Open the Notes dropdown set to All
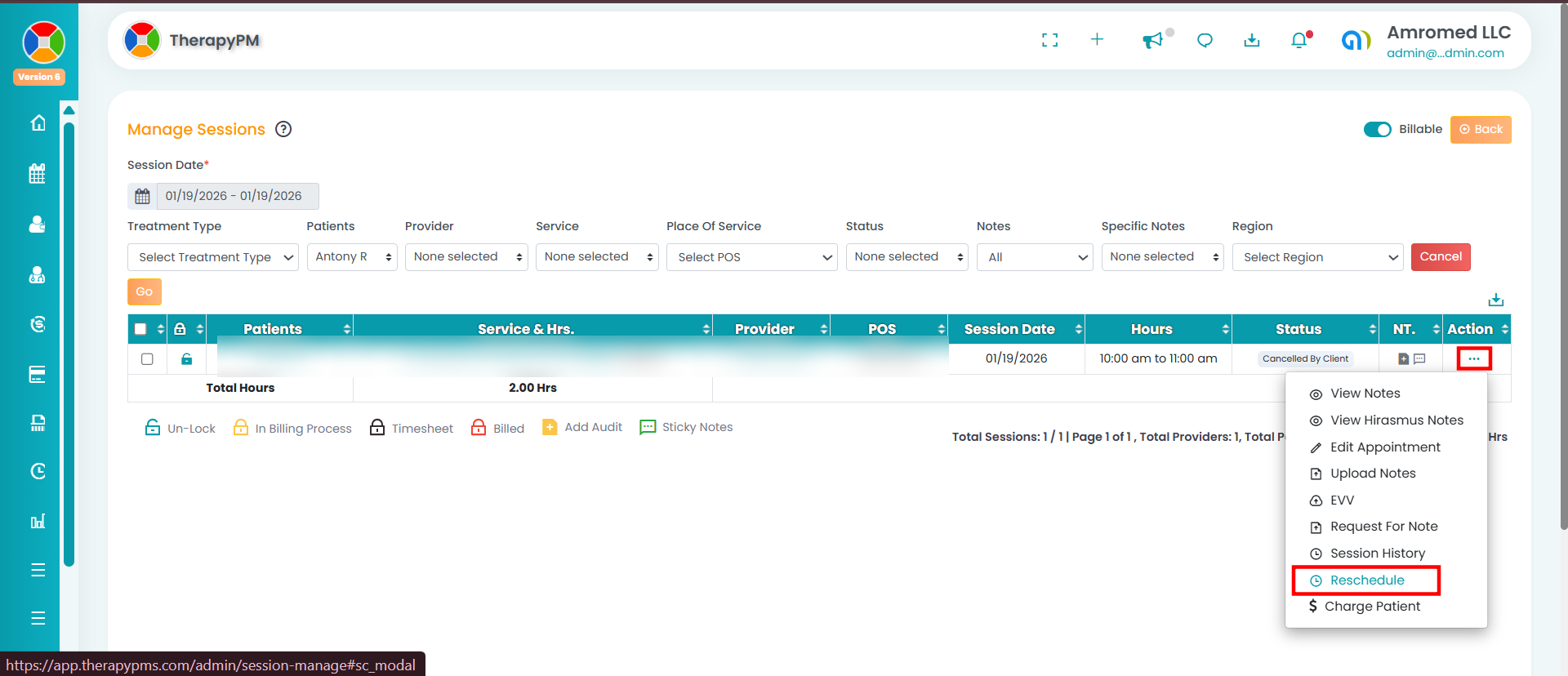The width and height of the screenshot is (1568, 676). click(1035, 257)
